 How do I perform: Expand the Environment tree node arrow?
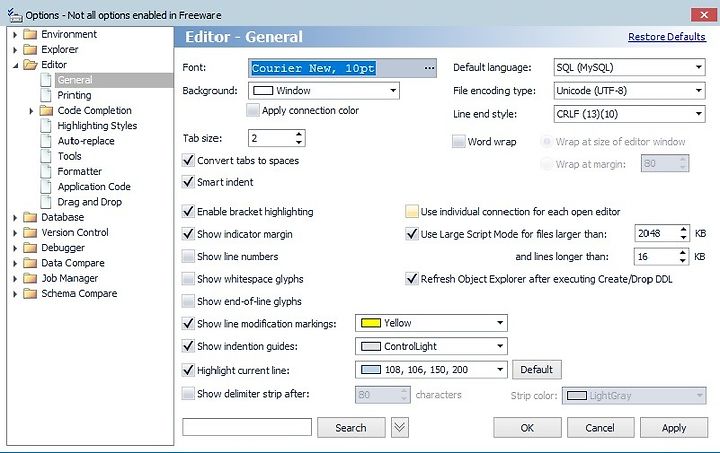pyautogui.click(x=15, y=35)
